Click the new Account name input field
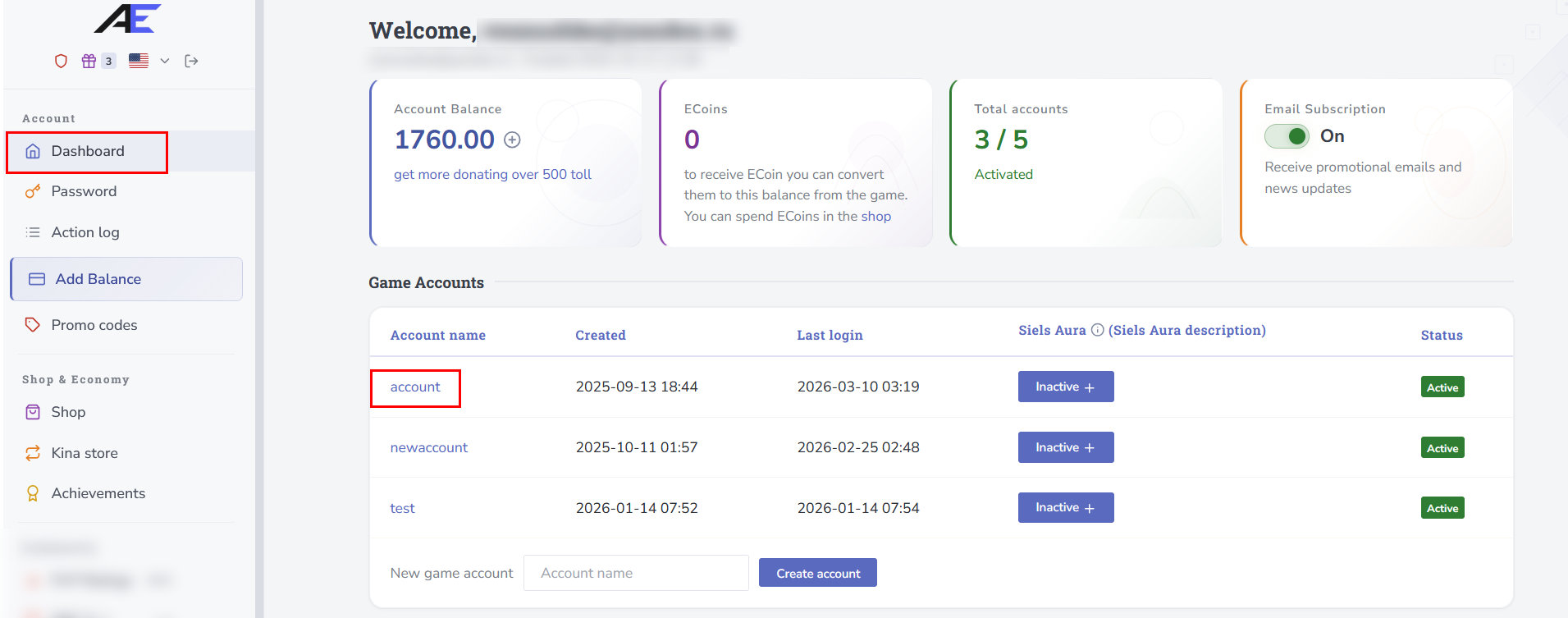Image resolution: width=1568 pixels, height=618 pixels. click(x=636, y=573)
